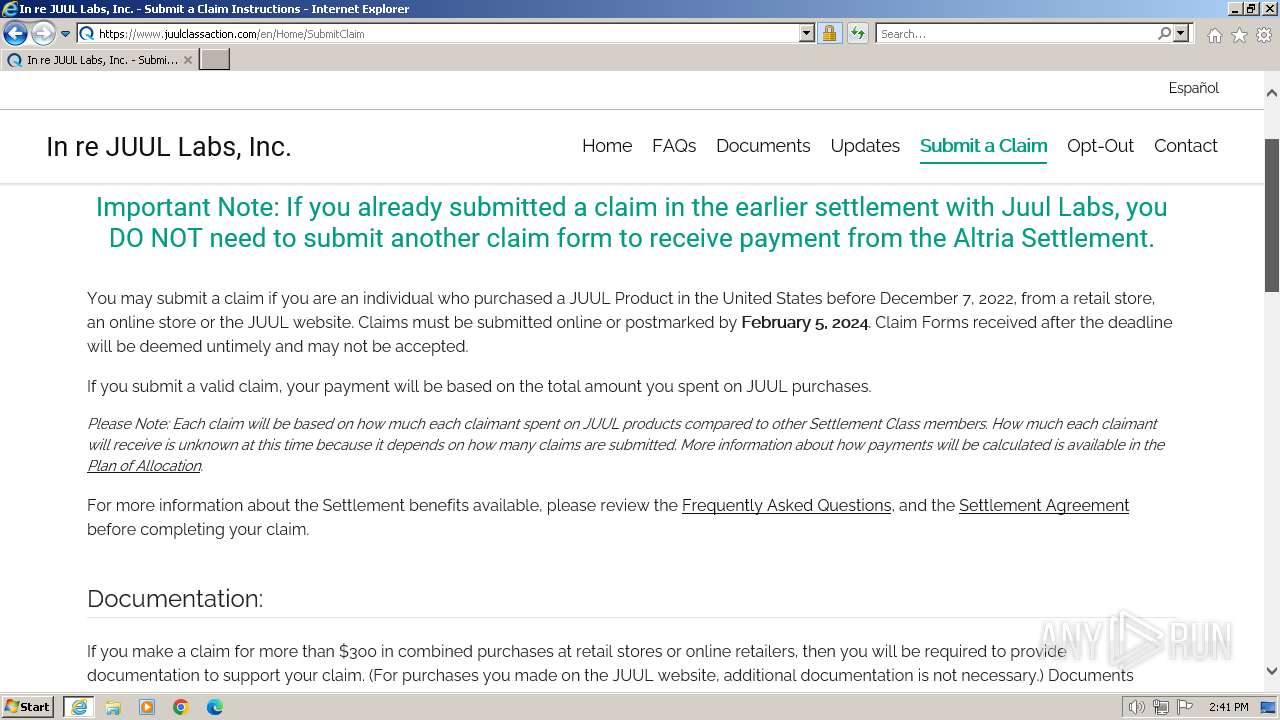Image resolution: width=1280 pixels, height=720 pixels.
Task: Click the magnifier search icon
Action: coord(1164,34)
